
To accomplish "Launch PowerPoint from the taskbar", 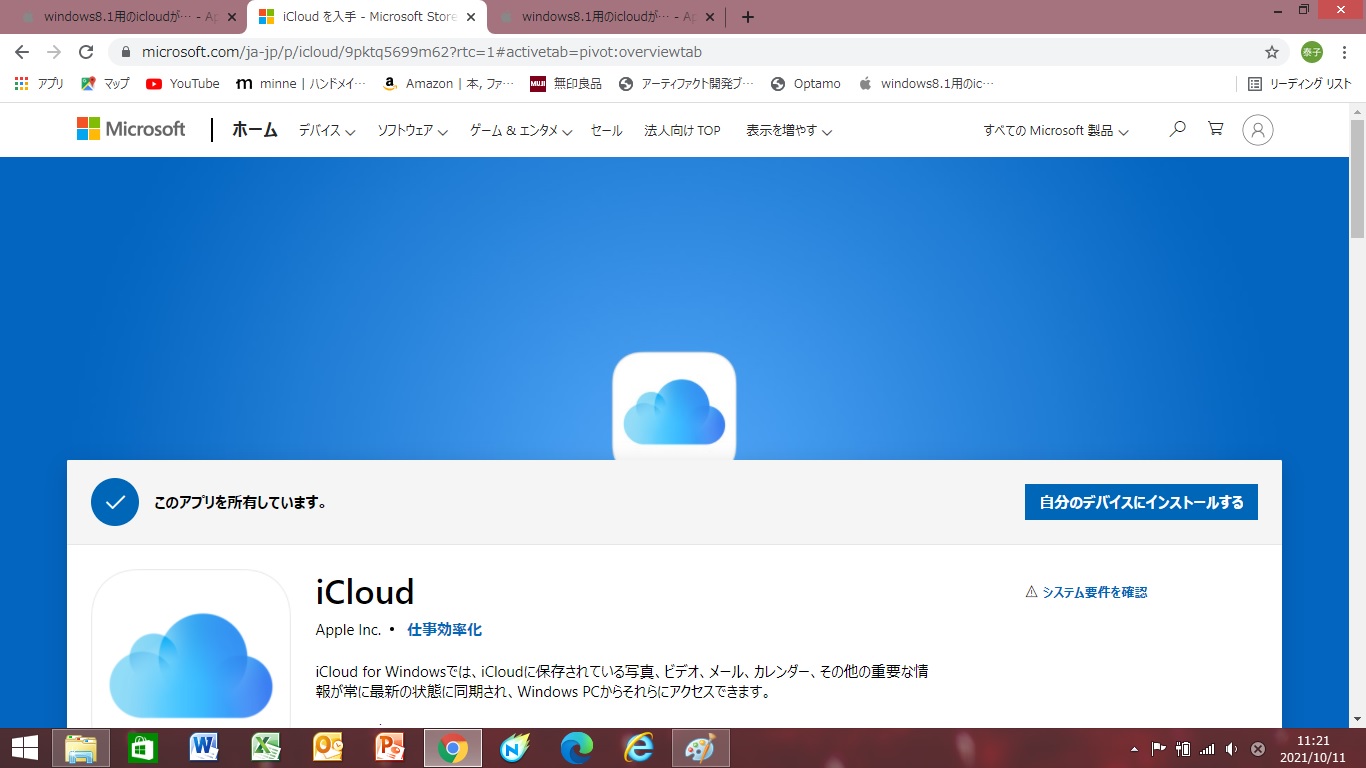I will (389, 748).
